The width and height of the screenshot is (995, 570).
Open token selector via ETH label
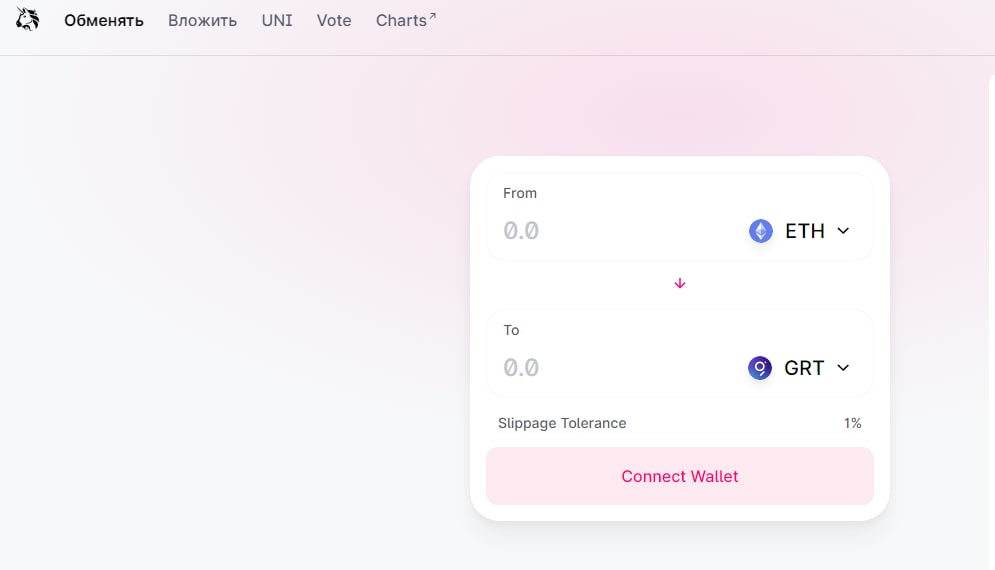(805, 231)
